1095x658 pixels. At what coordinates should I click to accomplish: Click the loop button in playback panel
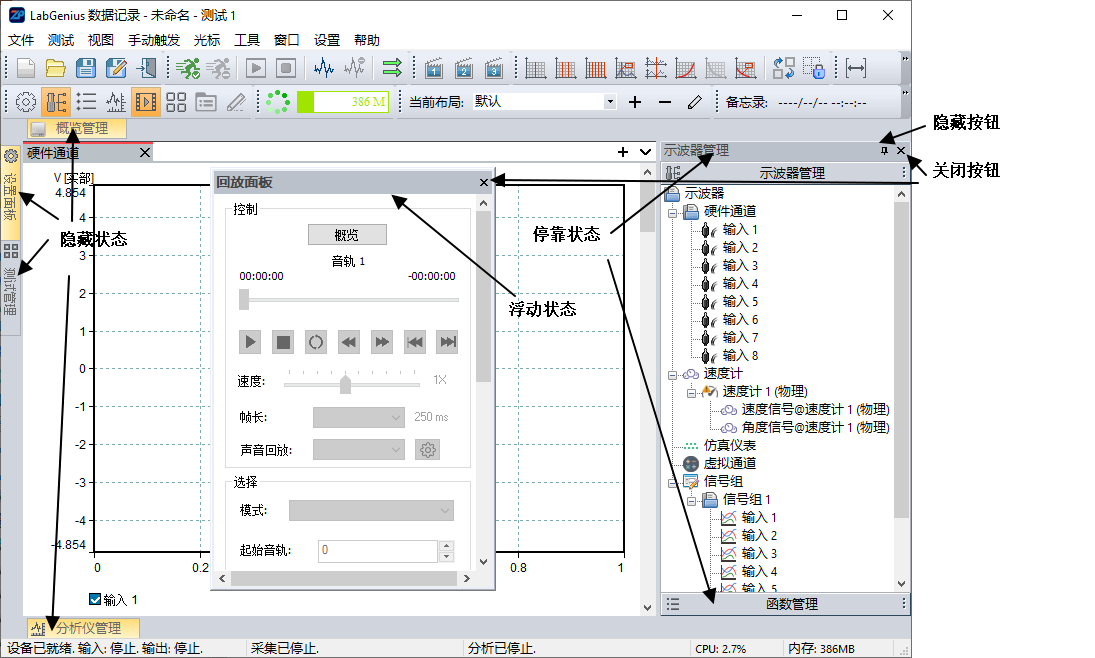pyautogui.click(x=316, y=342)
